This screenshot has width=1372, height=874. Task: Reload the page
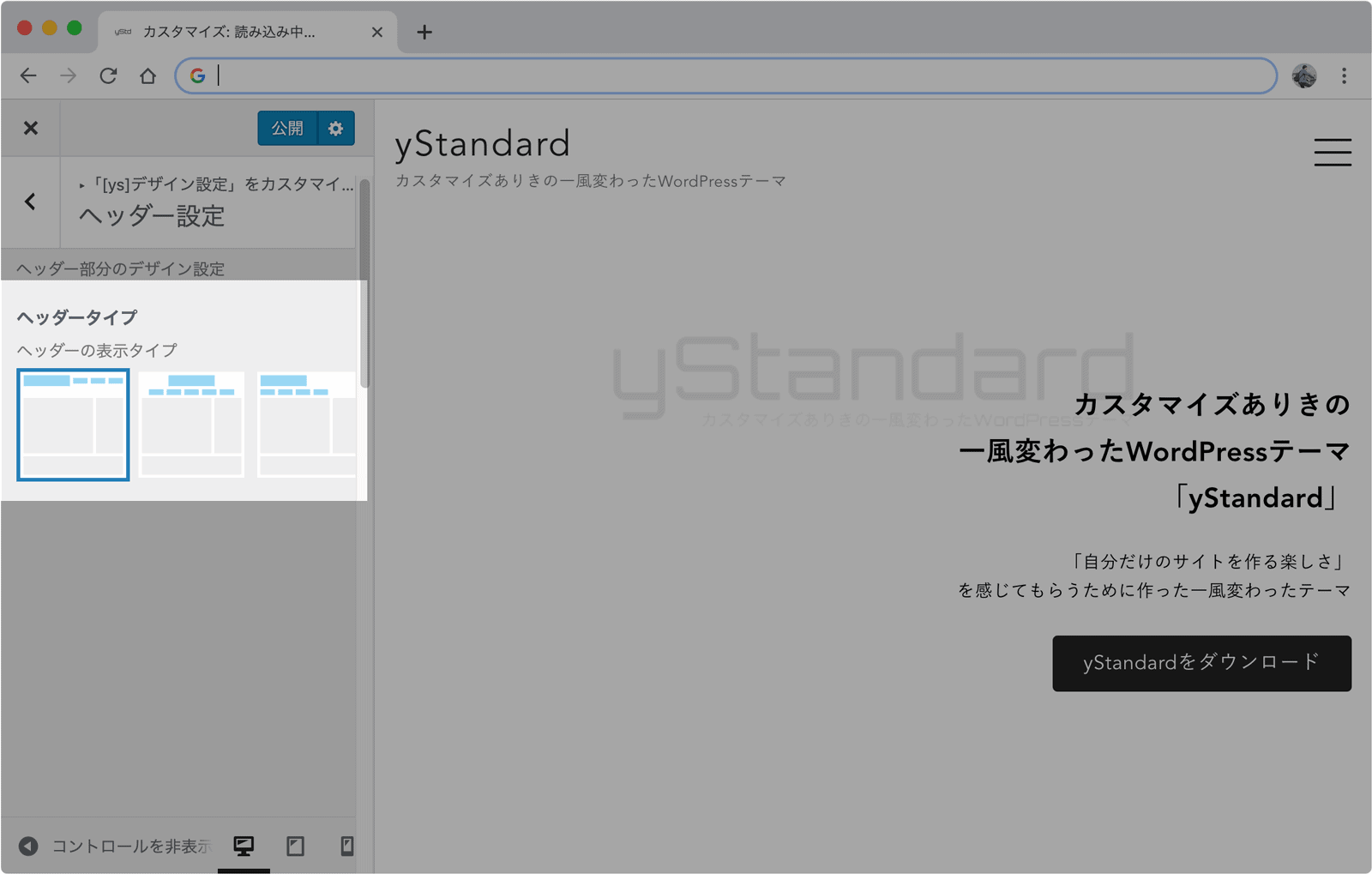[x=108, y=75]
